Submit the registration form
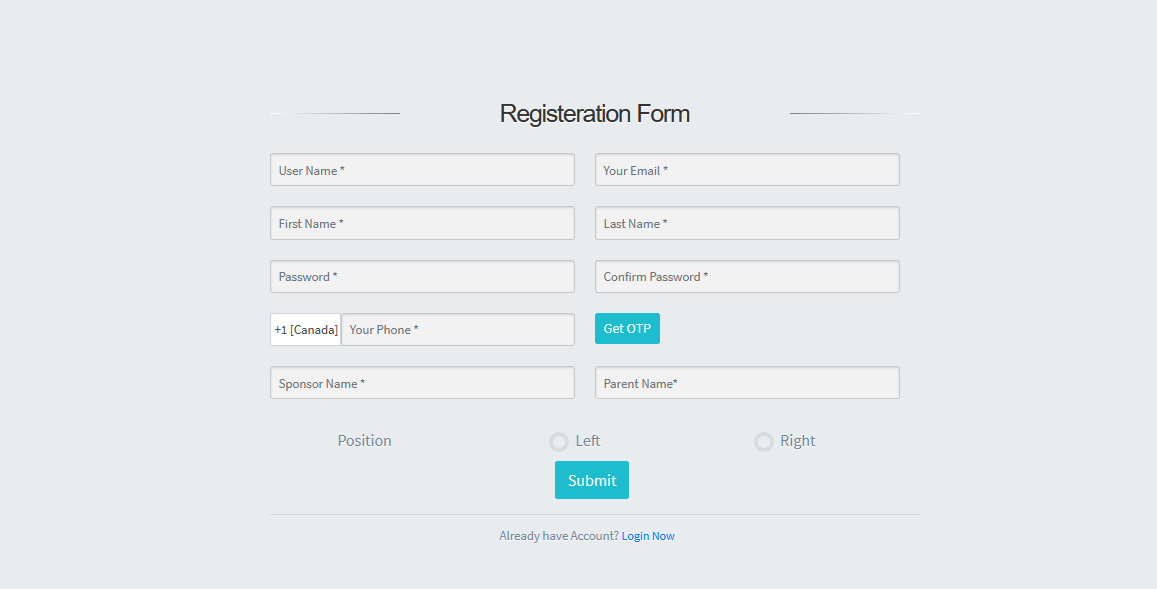 click(592, 480)
